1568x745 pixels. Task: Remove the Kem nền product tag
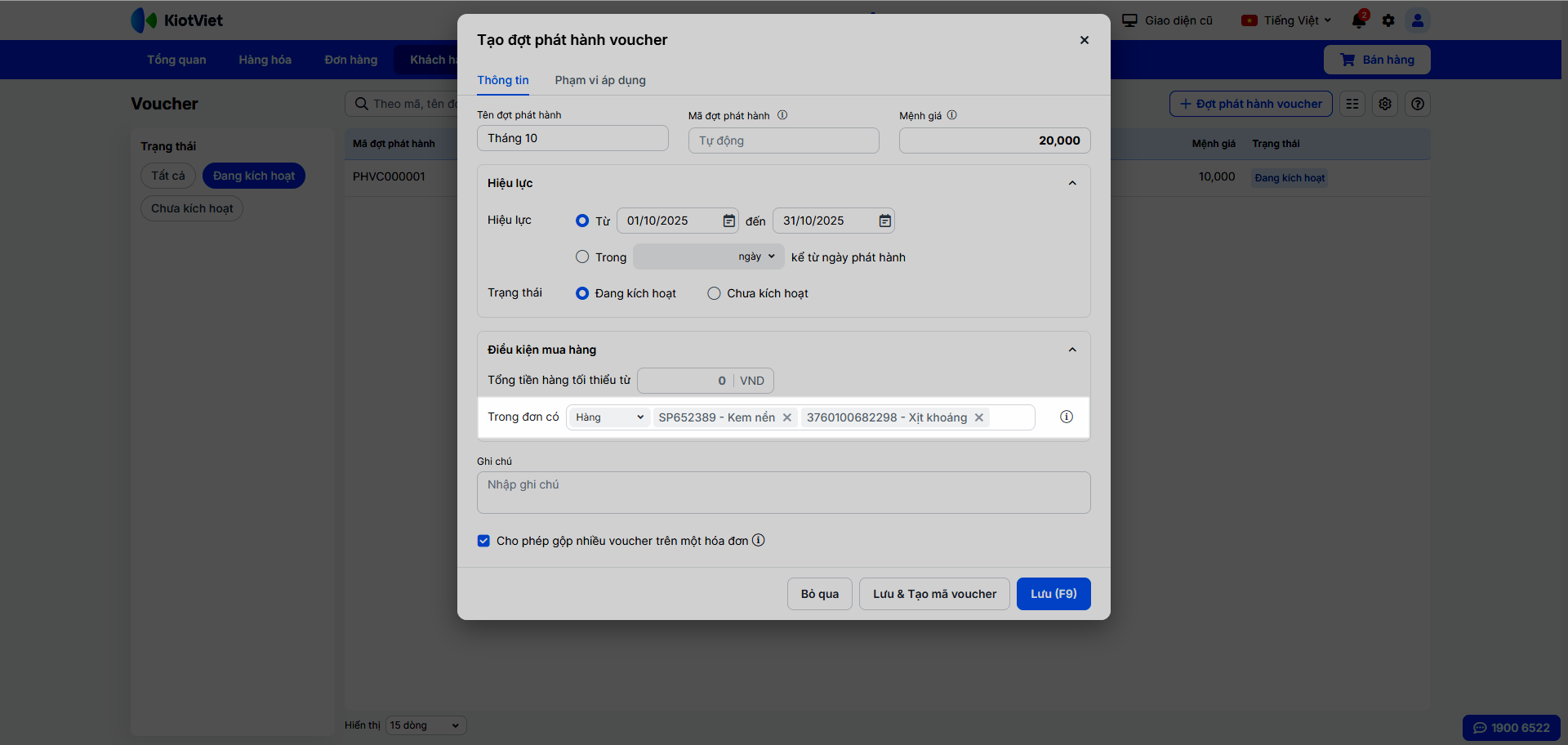(787, 417)
